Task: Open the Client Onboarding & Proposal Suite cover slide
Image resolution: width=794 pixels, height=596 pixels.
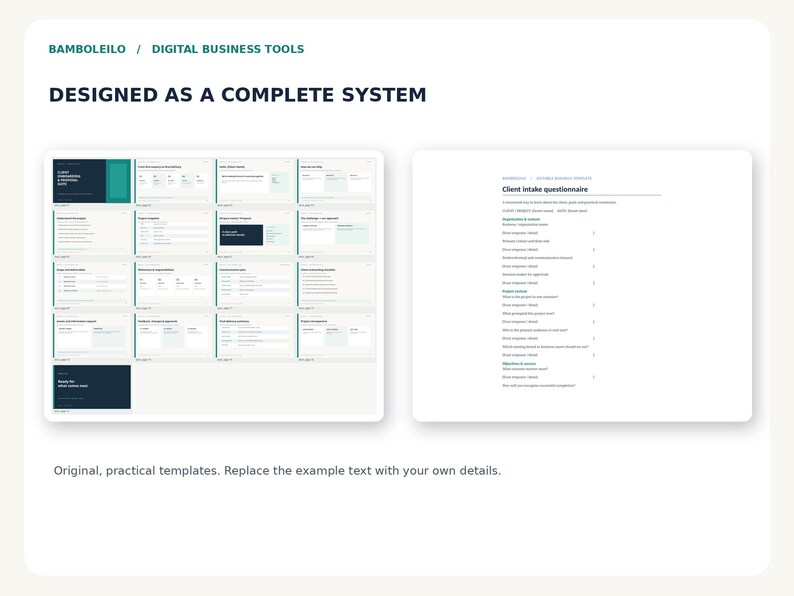Action: (92, 181)
